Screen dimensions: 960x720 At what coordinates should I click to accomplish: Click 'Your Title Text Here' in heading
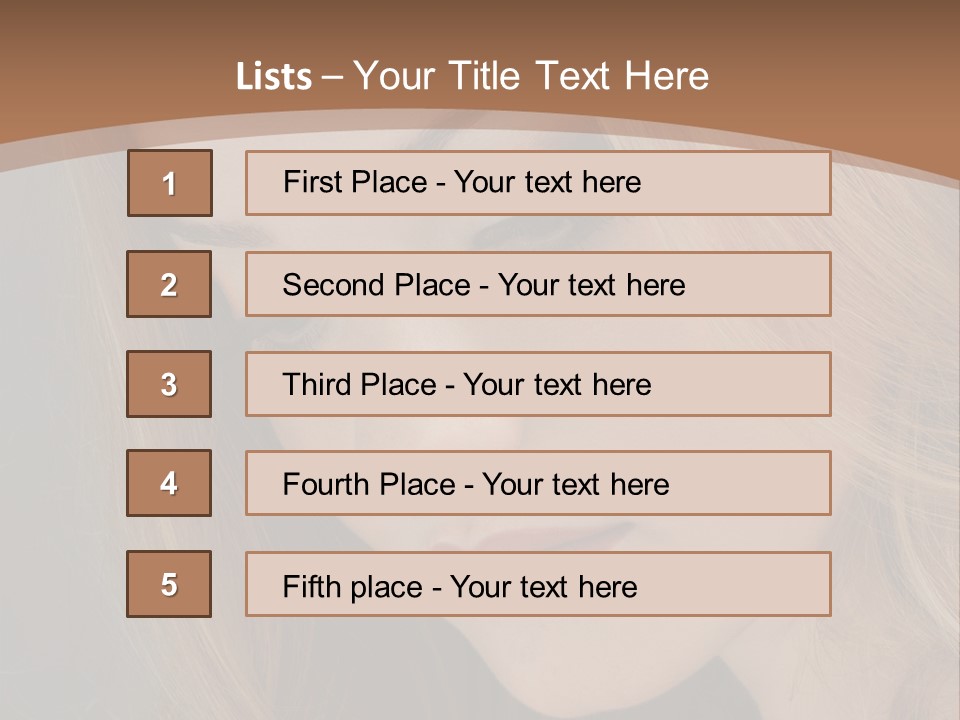pos(530,76)
